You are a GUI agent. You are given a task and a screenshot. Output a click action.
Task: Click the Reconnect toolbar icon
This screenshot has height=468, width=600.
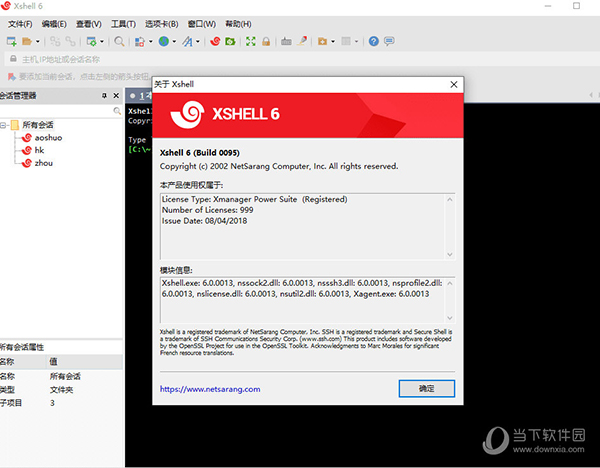coord(55,41)
